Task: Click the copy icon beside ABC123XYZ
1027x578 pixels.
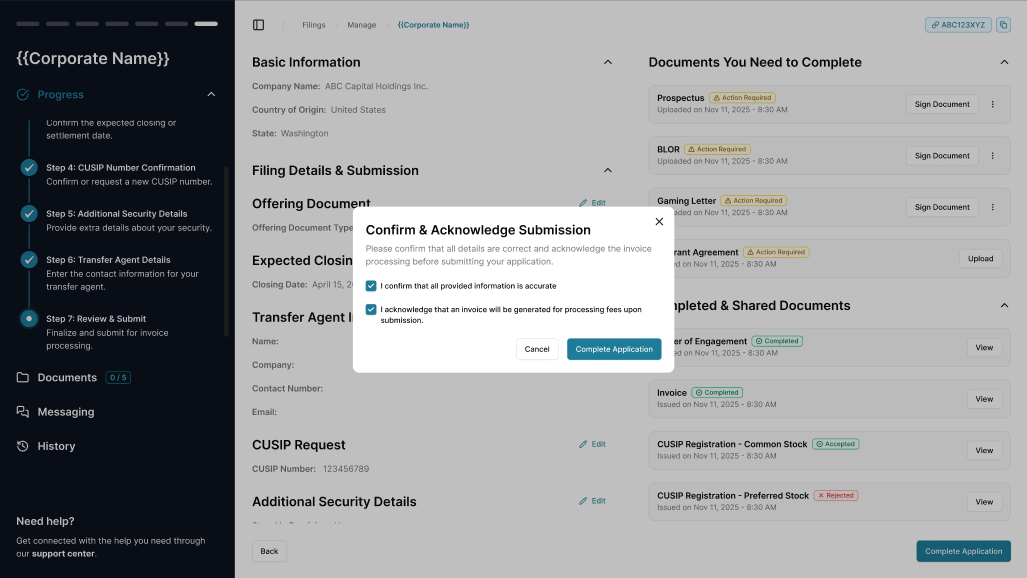Action: [x=1003, y=25]
